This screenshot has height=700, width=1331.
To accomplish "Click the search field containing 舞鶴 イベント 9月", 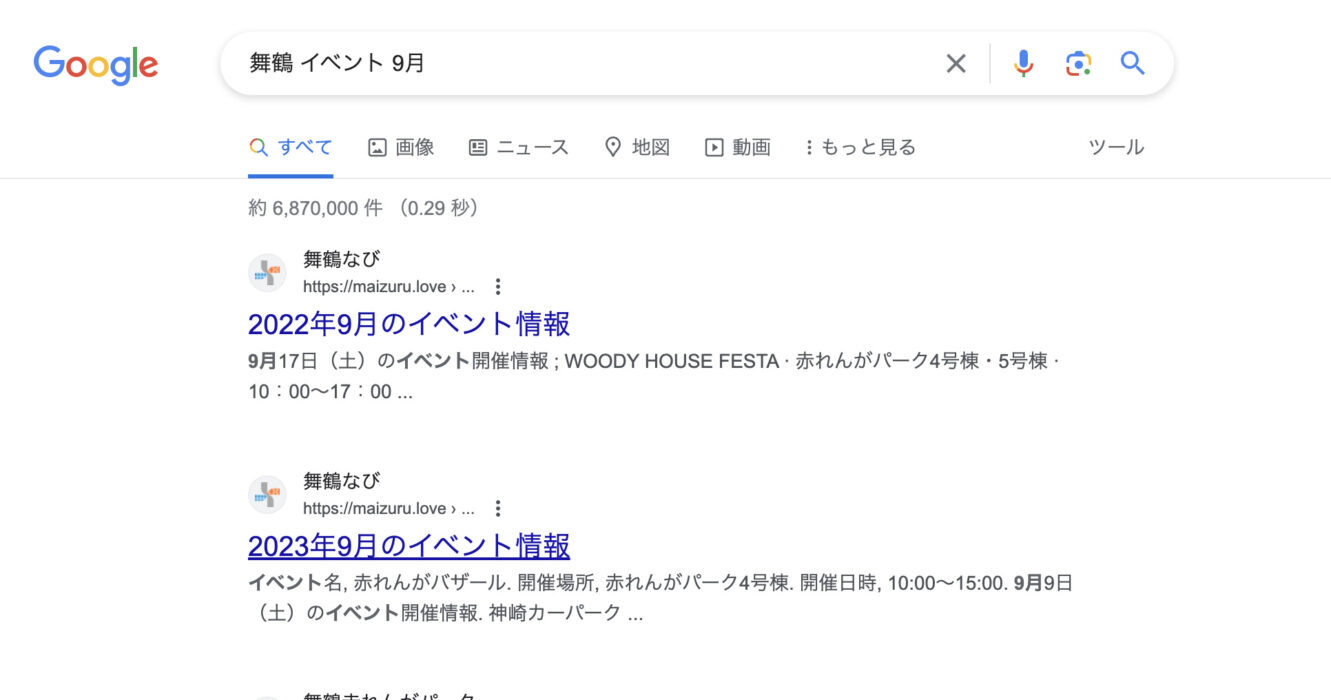I will [x=580, y=64].
